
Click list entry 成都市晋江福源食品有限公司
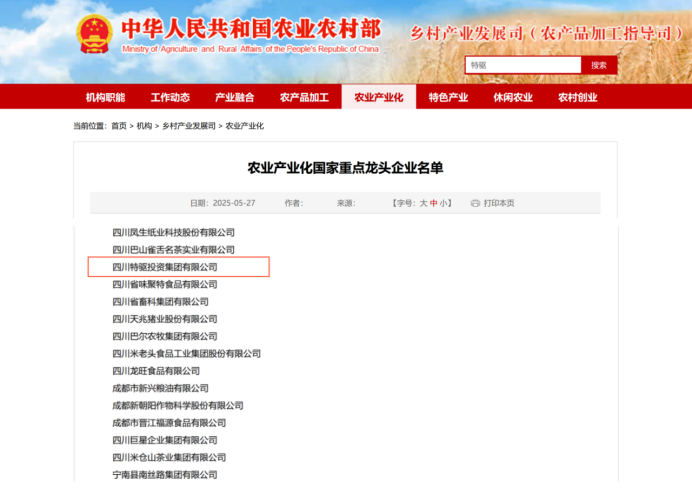point(169,423)
